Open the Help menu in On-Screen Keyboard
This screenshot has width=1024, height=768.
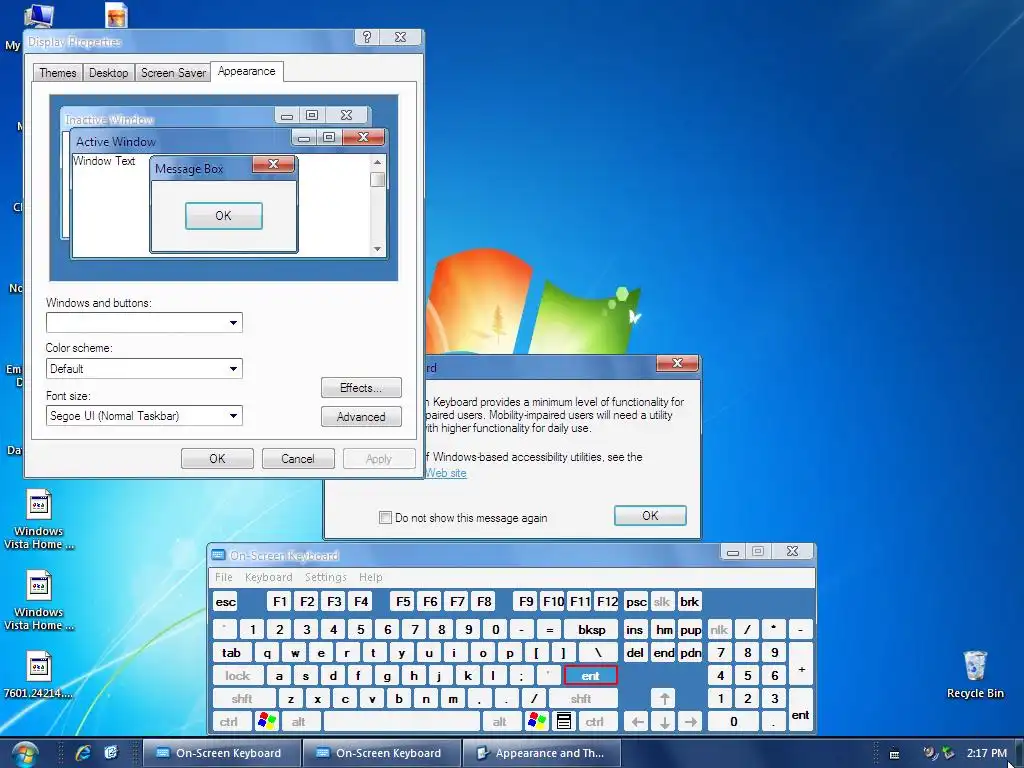click(x=370, y=577)
